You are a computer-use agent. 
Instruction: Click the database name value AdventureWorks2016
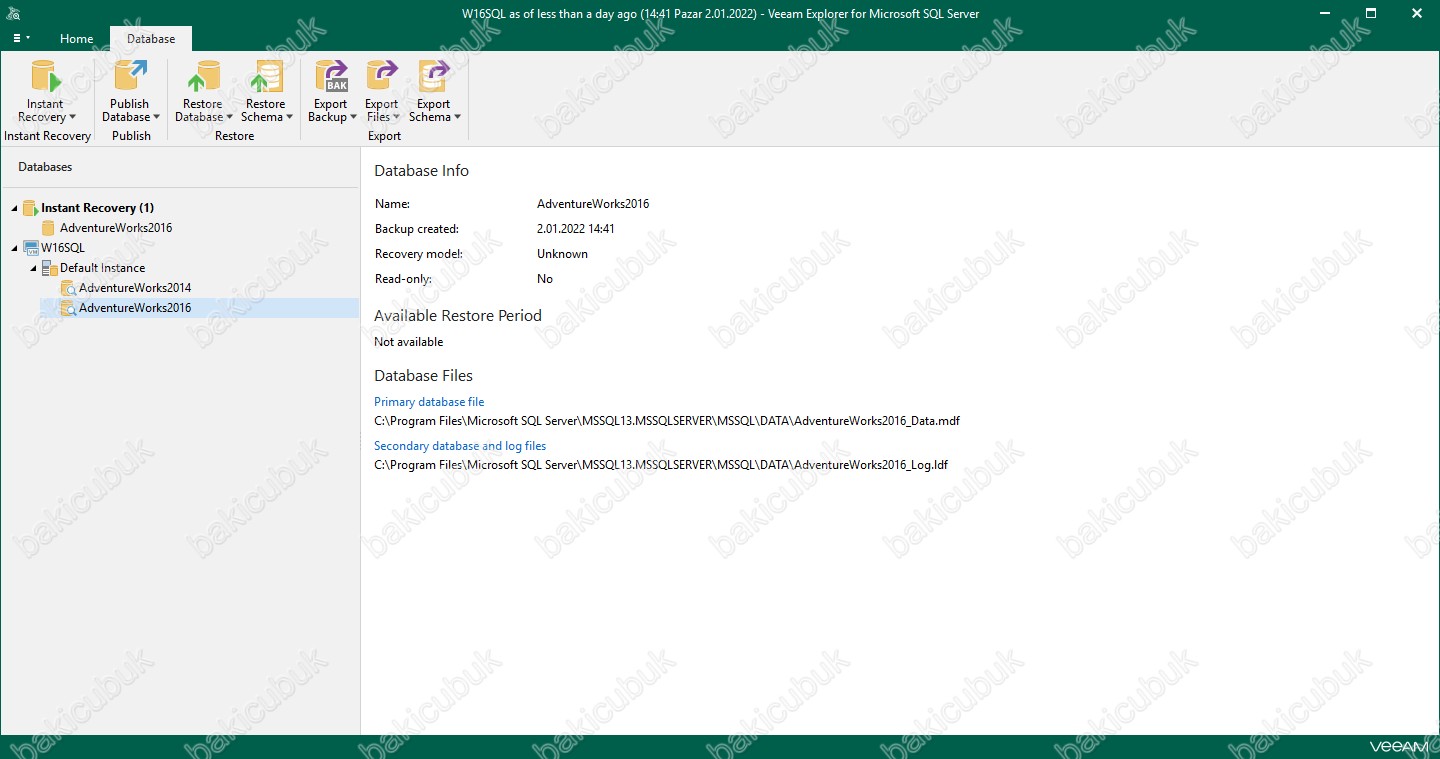[x=593, y=204]
